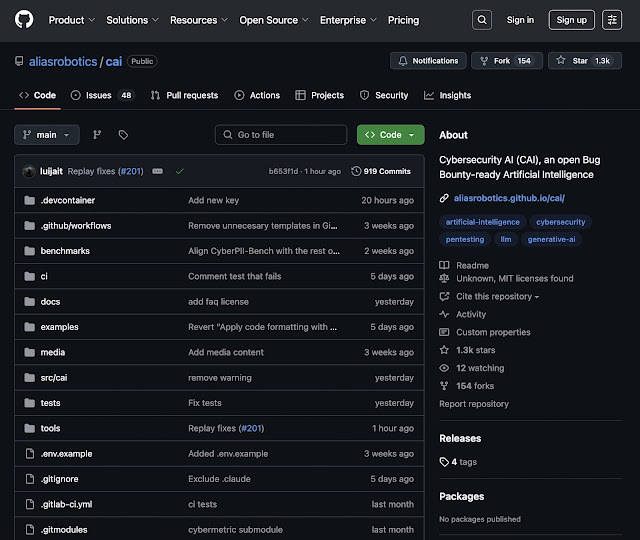Expand commit message ellipsis for Replay fixes
640x540 pixels.
[158, 171]
